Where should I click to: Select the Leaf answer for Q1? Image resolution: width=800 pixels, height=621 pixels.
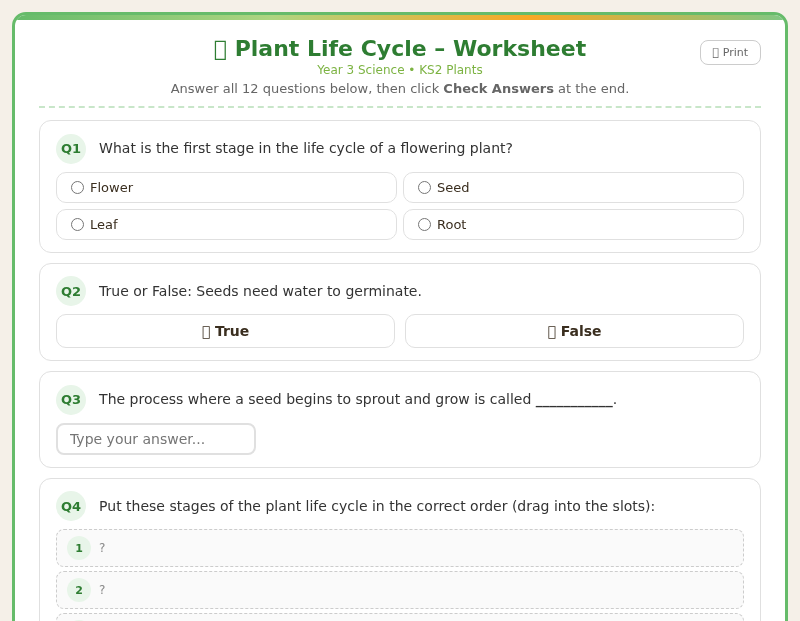tap(226, 224)
